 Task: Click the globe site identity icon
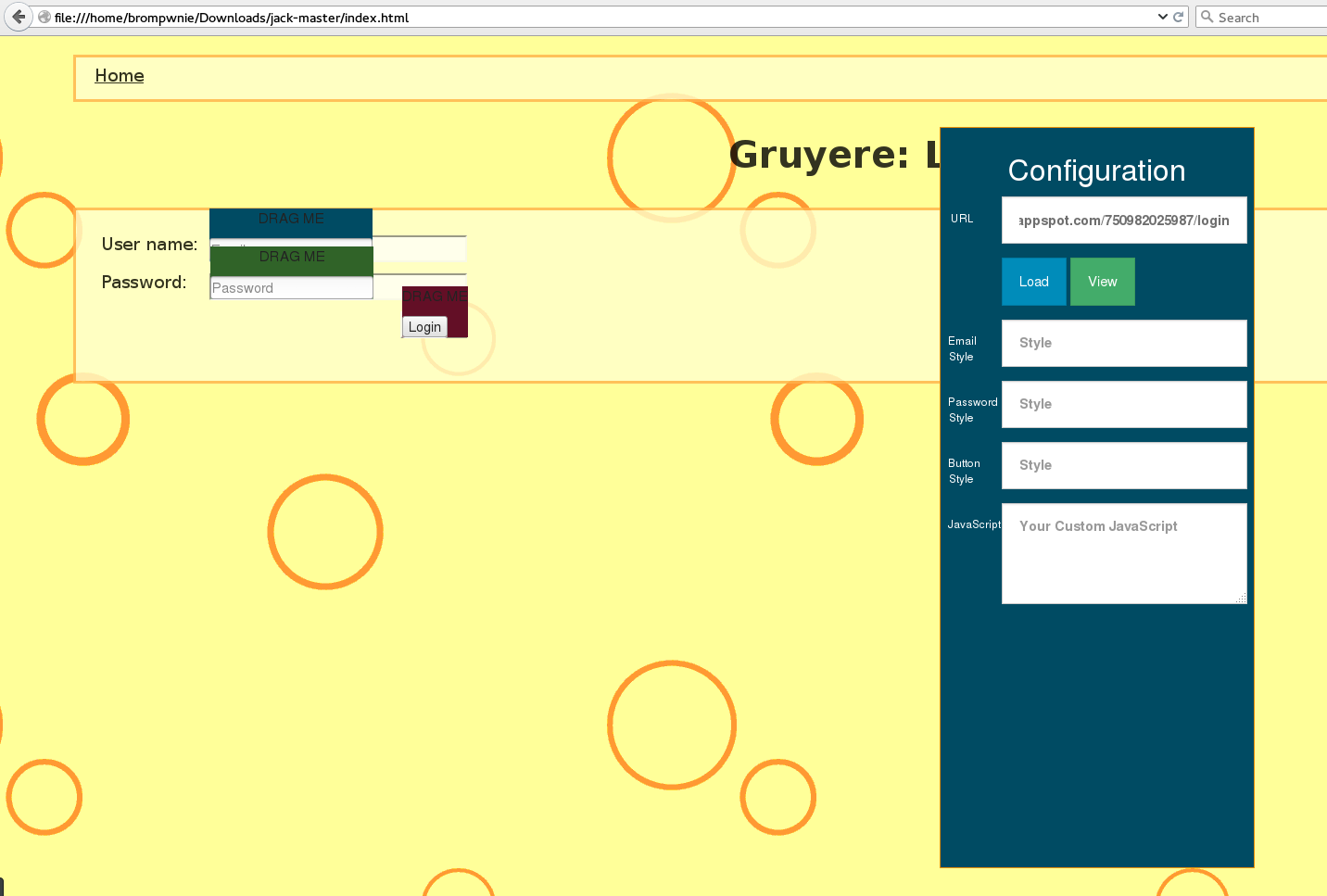click(44, 17)
